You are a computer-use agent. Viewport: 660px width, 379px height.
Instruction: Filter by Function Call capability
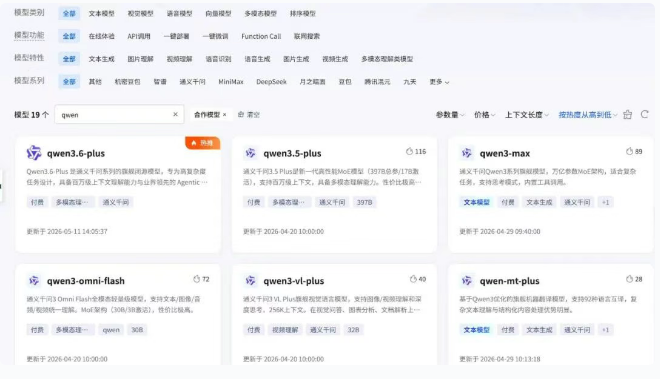pos(261,36)
